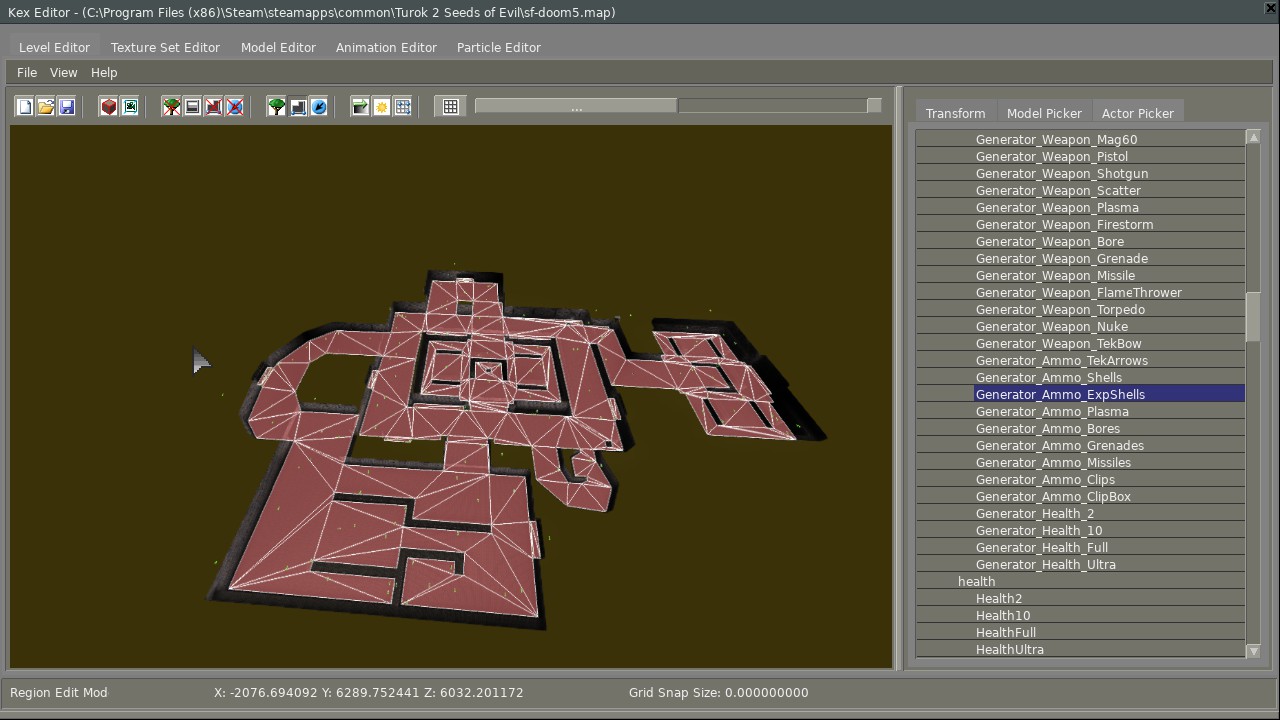Switch to the Texture Set Editor tab
This screenshot has width=1280, height=720.
[x=165, y=48]
